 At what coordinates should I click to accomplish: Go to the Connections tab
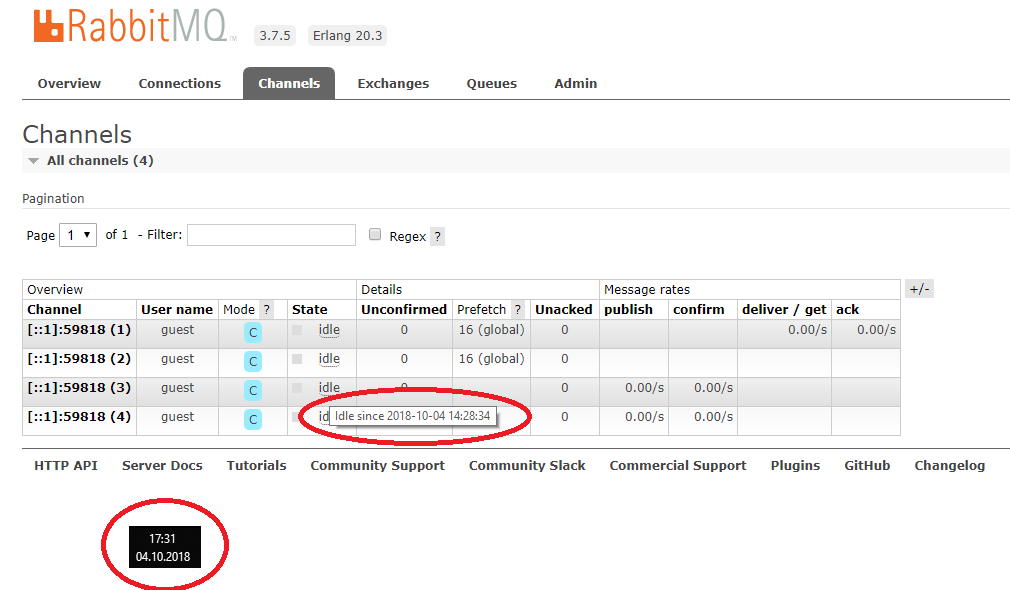[180, 84]
